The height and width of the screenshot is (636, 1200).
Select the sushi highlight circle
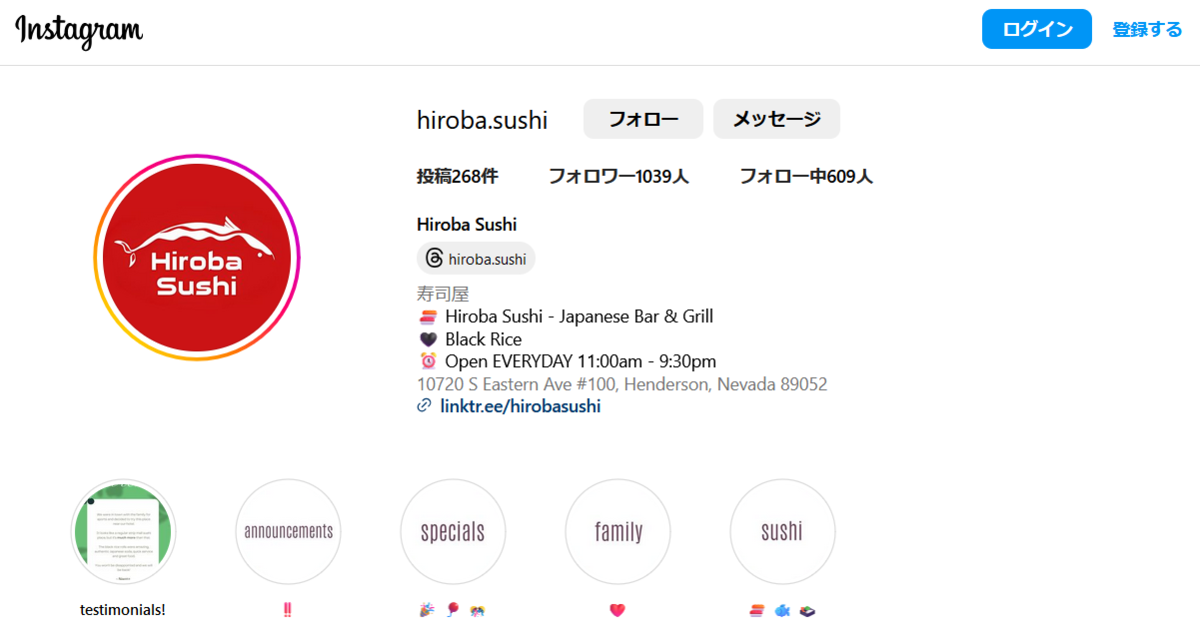point(783,532)
